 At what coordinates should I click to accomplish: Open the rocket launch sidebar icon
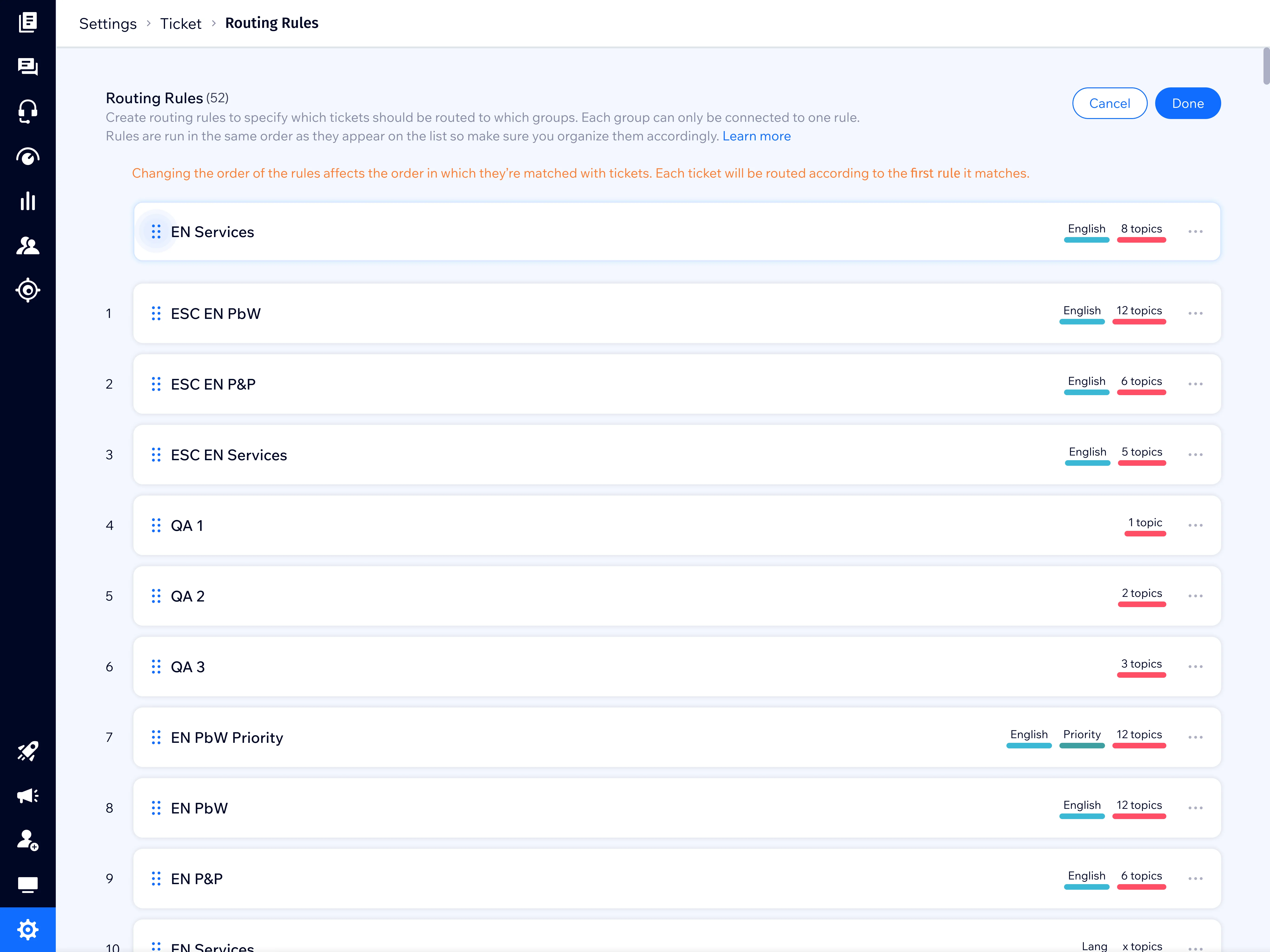click(x=28, y=751)
